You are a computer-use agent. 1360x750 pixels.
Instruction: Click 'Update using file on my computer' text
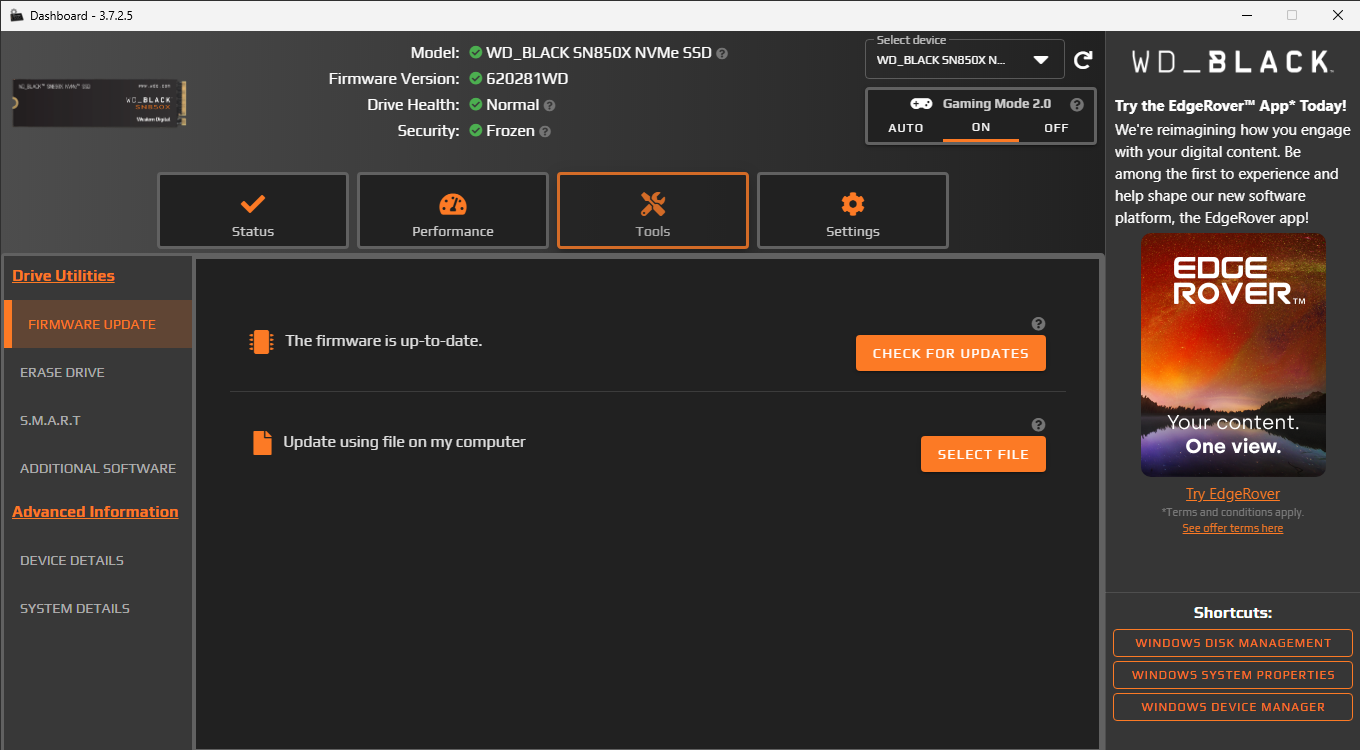[x=404, y=442]
